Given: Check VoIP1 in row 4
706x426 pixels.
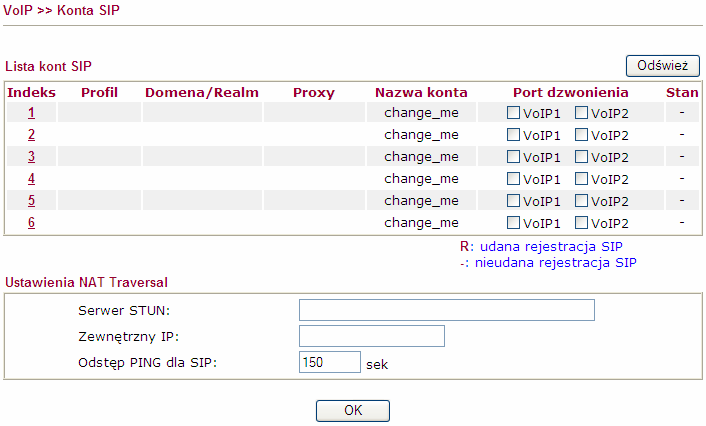Looking at the screenshot, I should 513,179.
